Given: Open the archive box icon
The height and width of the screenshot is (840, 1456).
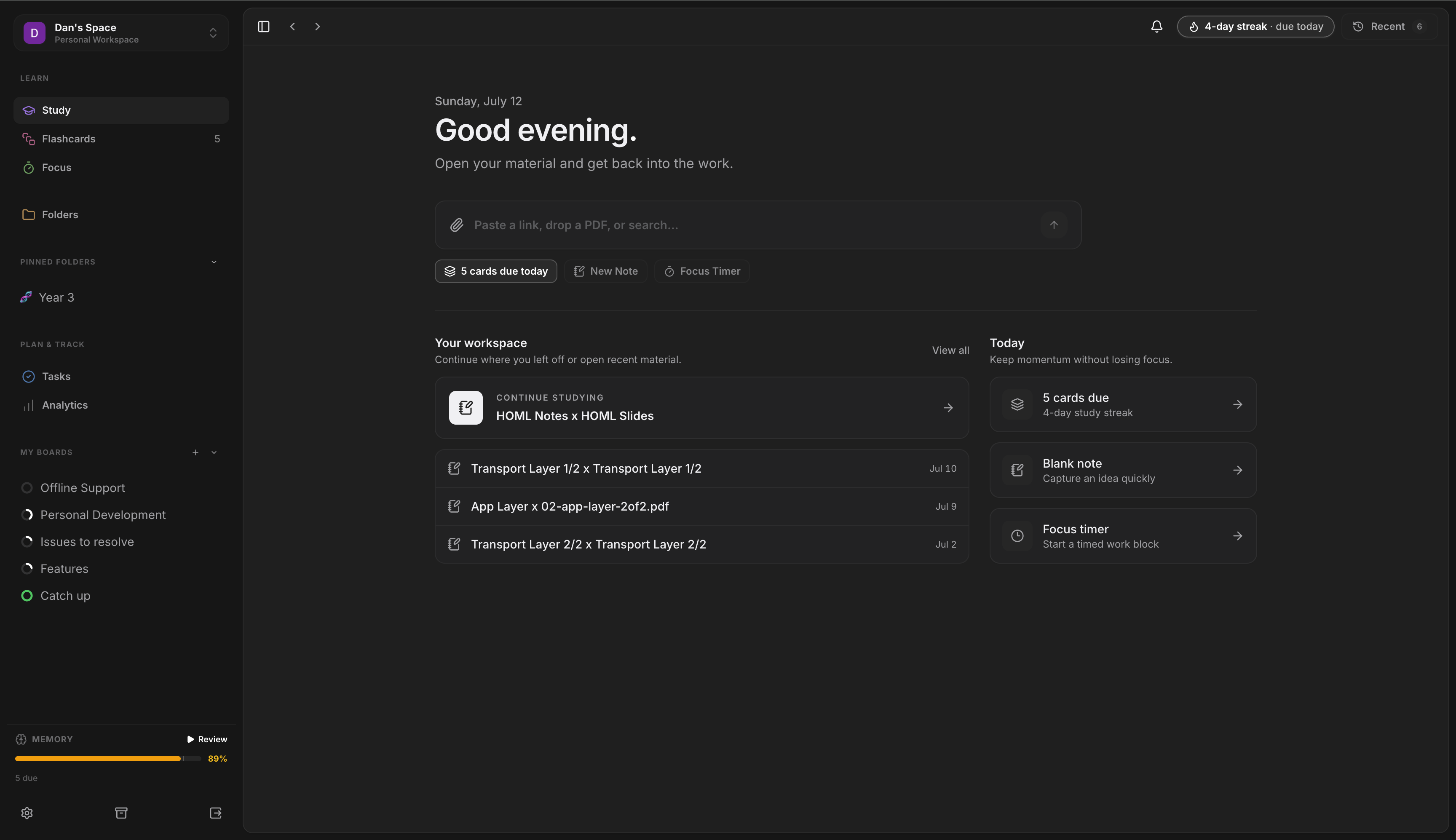Looking at the screenshot, I should pyautogui.click(x=121, y=813).
